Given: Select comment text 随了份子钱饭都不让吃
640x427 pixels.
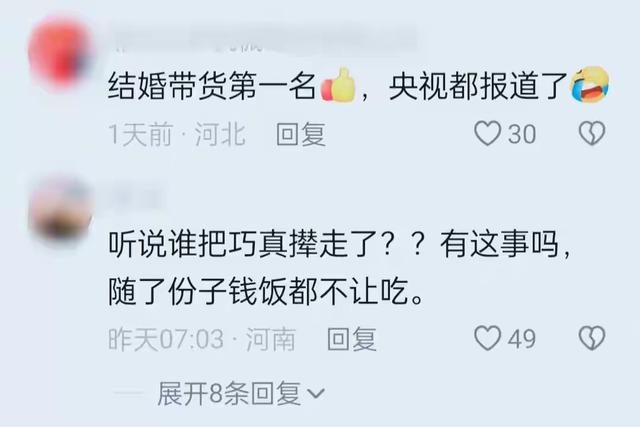Looking at the screenshot, I should (x=265, y=292).
